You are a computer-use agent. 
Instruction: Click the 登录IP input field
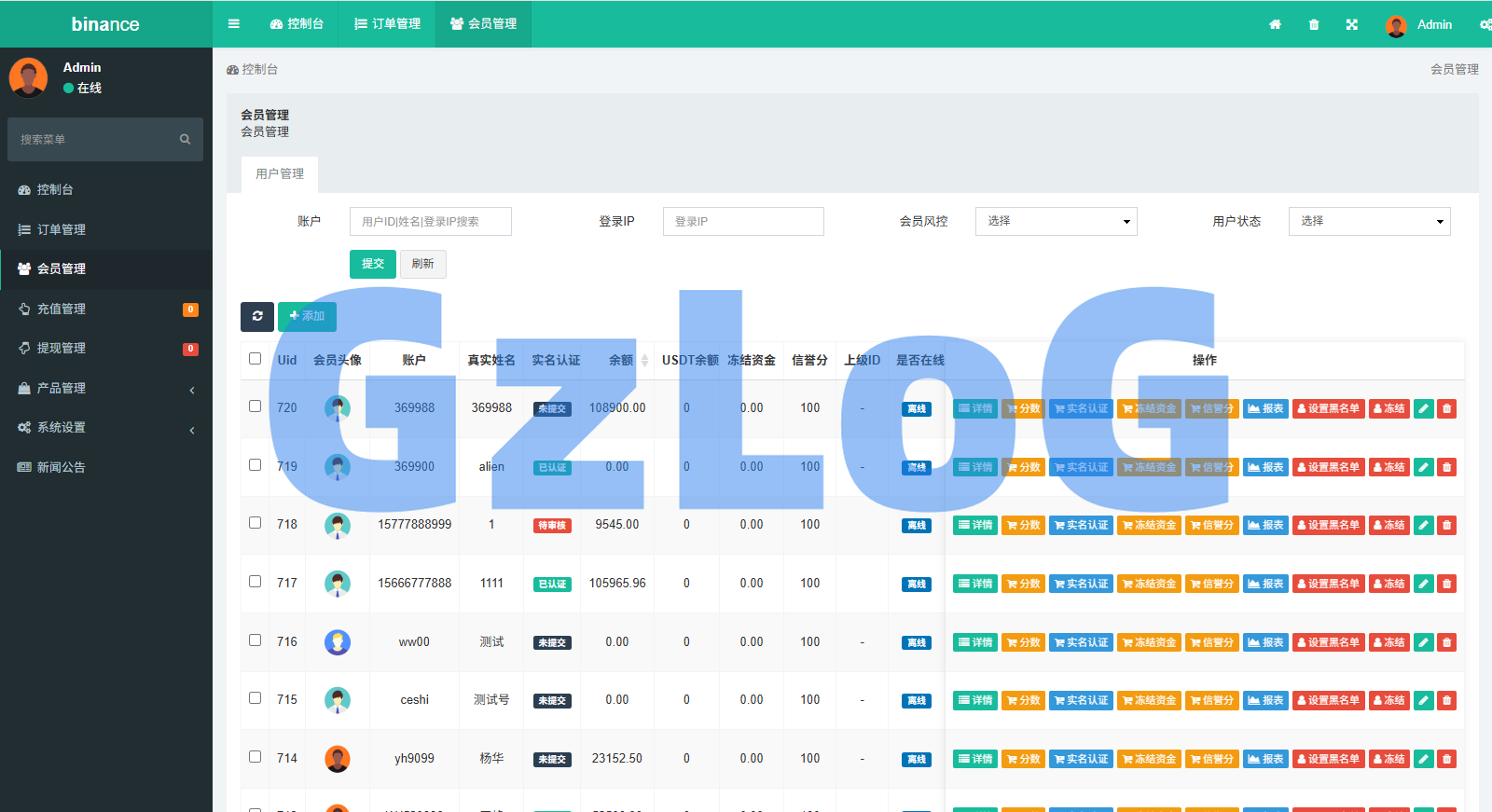click(743, 221)
